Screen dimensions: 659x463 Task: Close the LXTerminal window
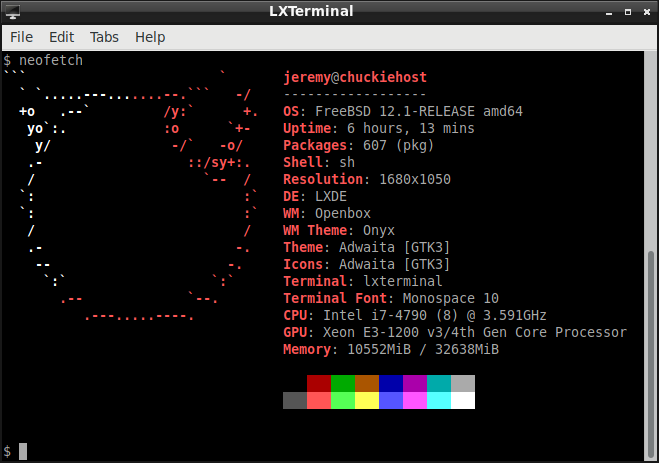[x=647, y=12]
